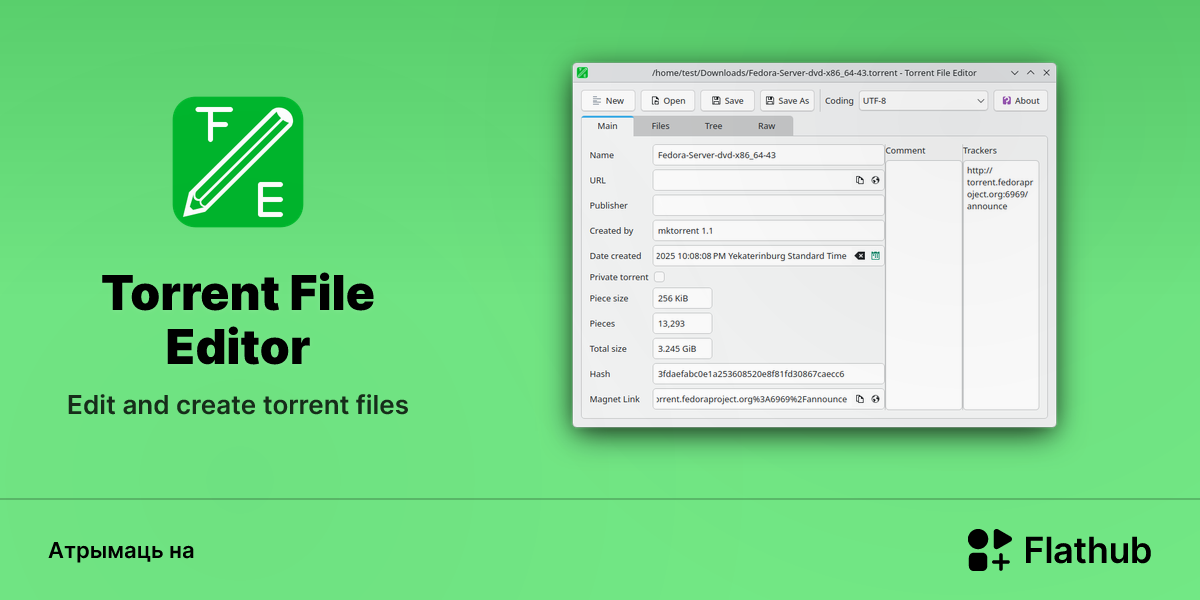Click the 'Edit and create torrent files' tagline
1200x600 pixels.
tap(238, 405)
